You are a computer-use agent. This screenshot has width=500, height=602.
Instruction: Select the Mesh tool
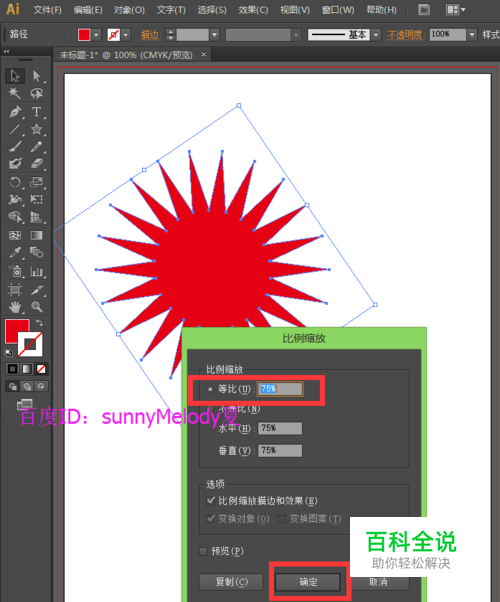pos(15,235)
